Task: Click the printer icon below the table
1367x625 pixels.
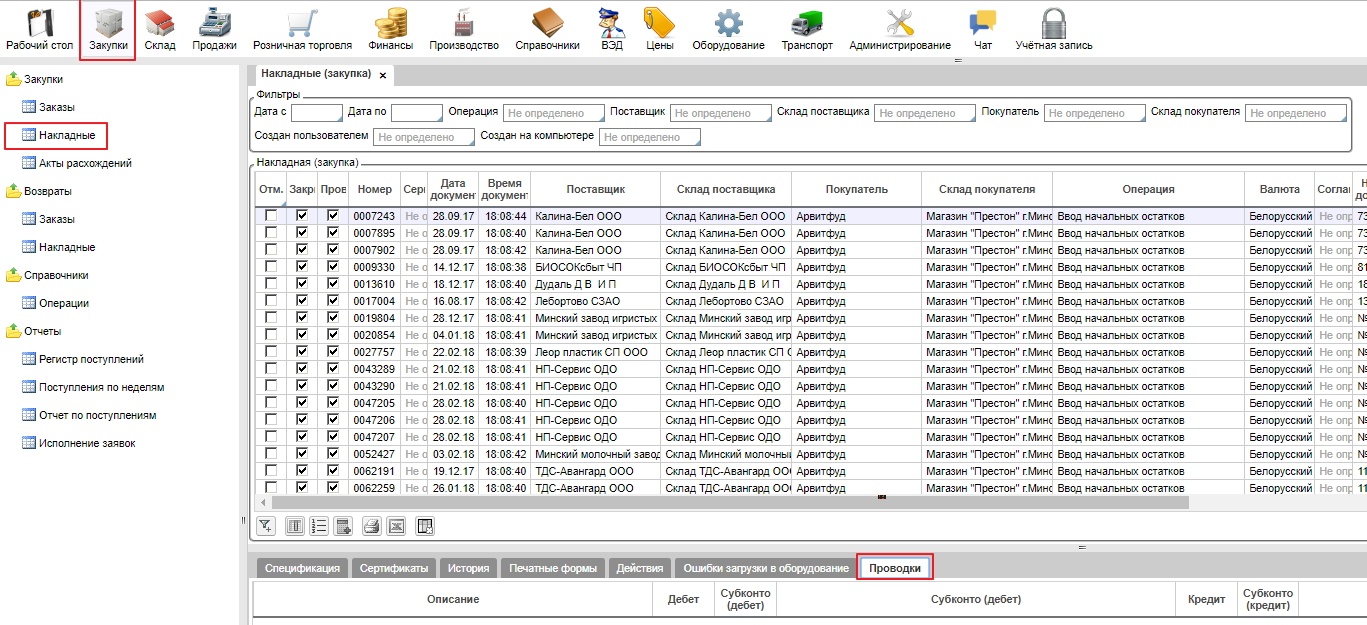Action: pos(371,526)
